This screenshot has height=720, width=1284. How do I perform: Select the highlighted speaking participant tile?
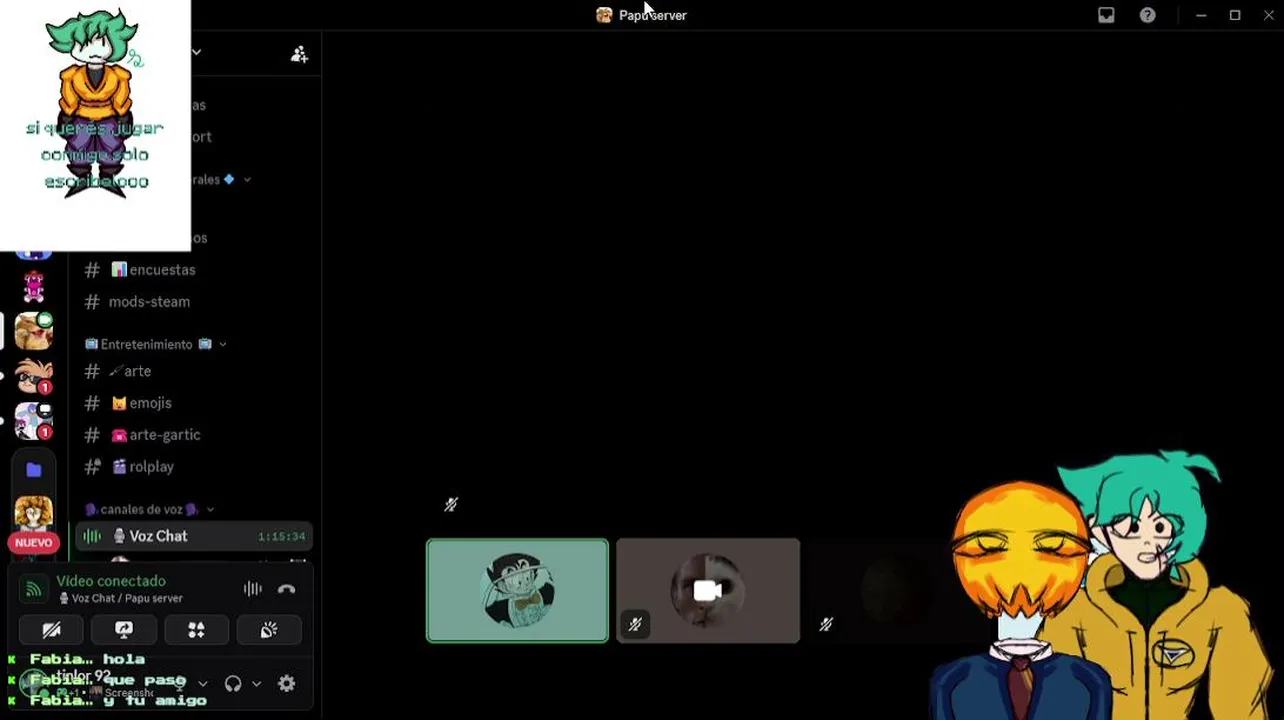pos(517,591)
